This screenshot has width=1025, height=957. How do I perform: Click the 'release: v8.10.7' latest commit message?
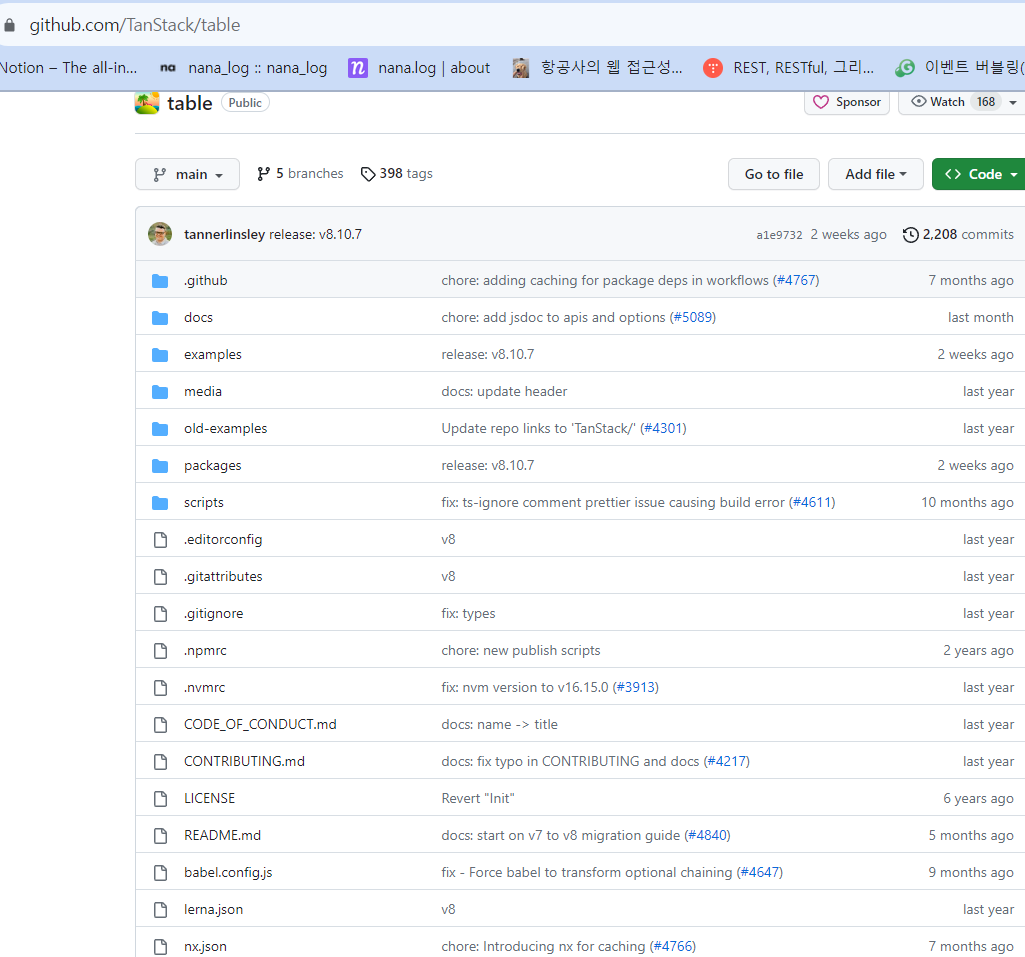[x=315, y=235]
